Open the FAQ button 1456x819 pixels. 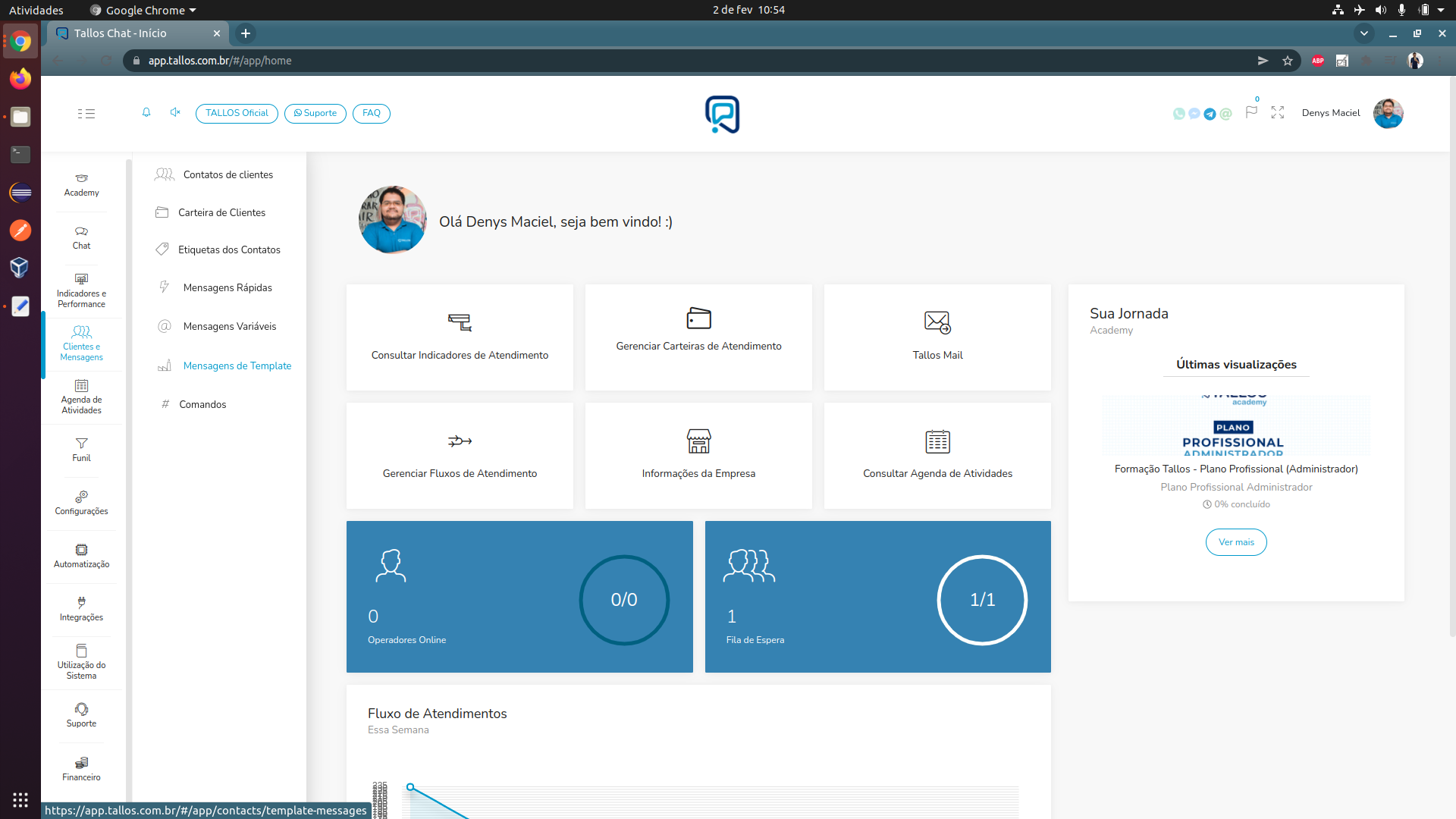coord(372,113)
